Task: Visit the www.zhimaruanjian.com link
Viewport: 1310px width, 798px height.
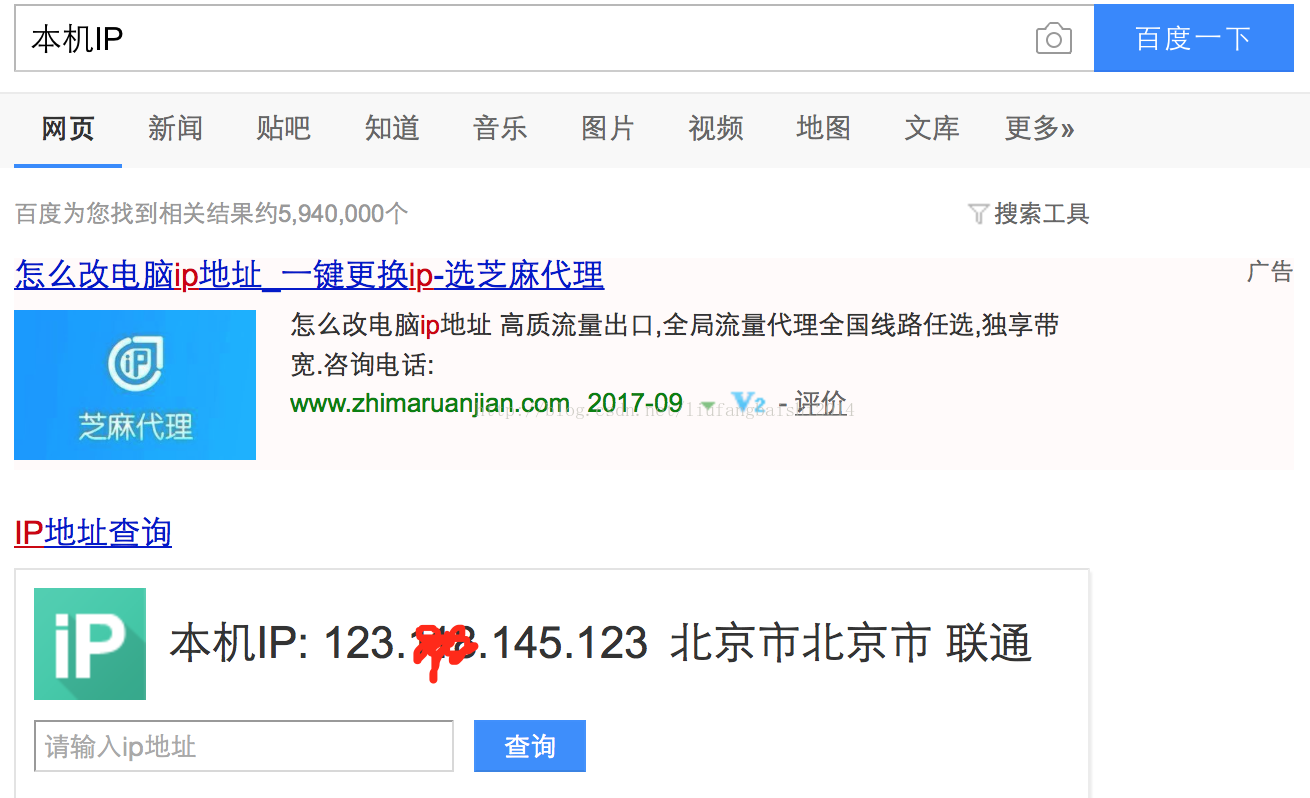Action: click(430, 403)
